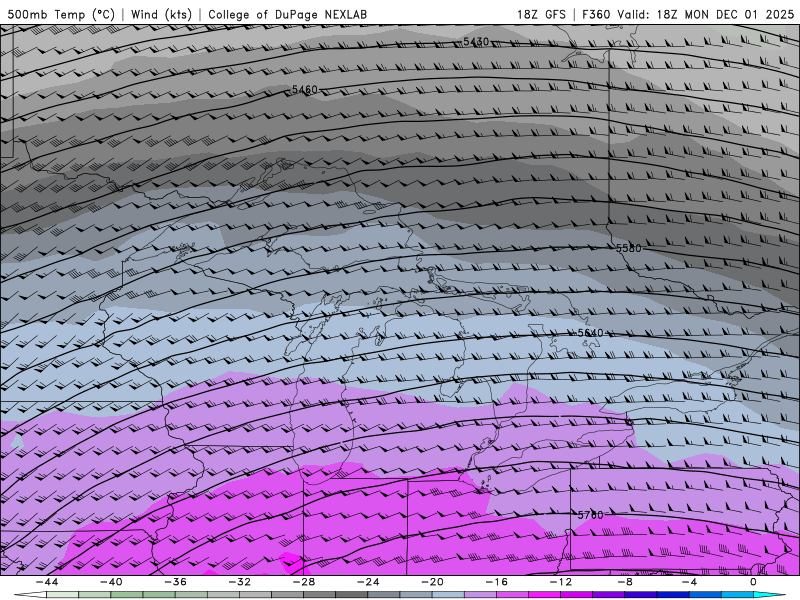This screenshot has width=800, height=600.
Task: Select the '18Z GFS' model label
Action: coord(541,14)
